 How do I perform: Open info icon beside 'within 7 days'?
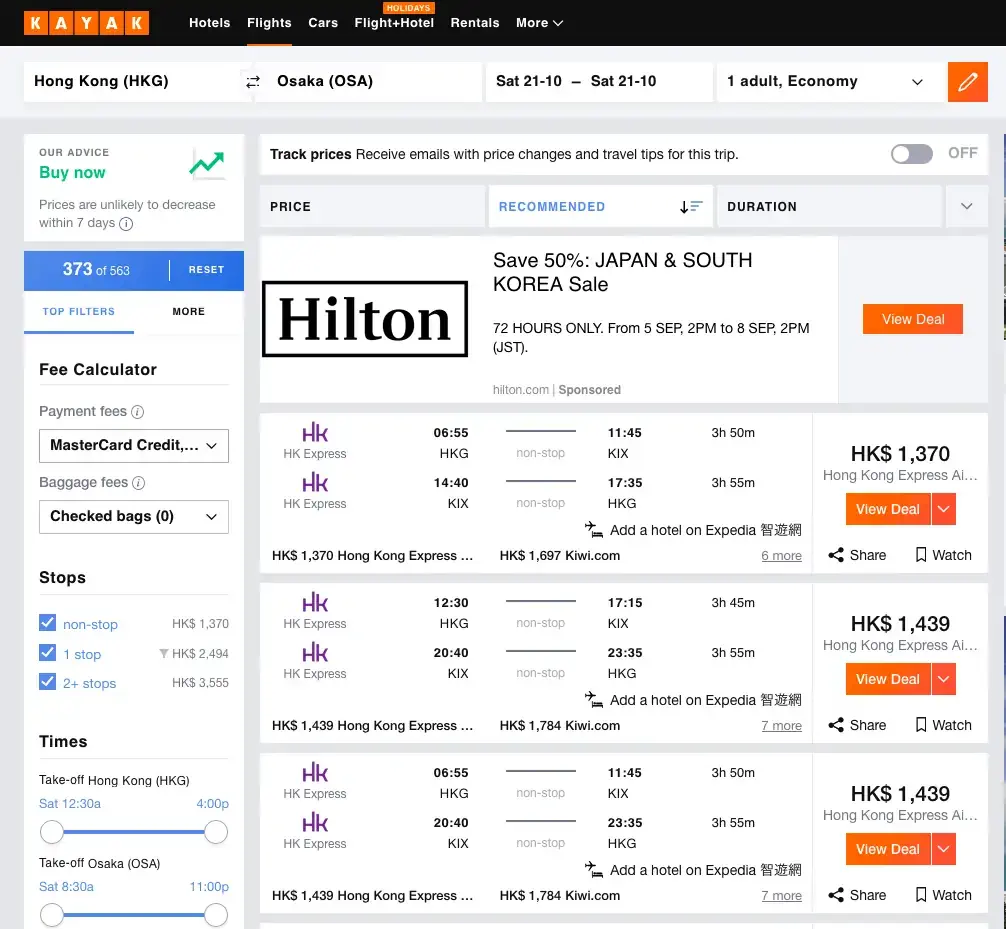click(126, 224)
